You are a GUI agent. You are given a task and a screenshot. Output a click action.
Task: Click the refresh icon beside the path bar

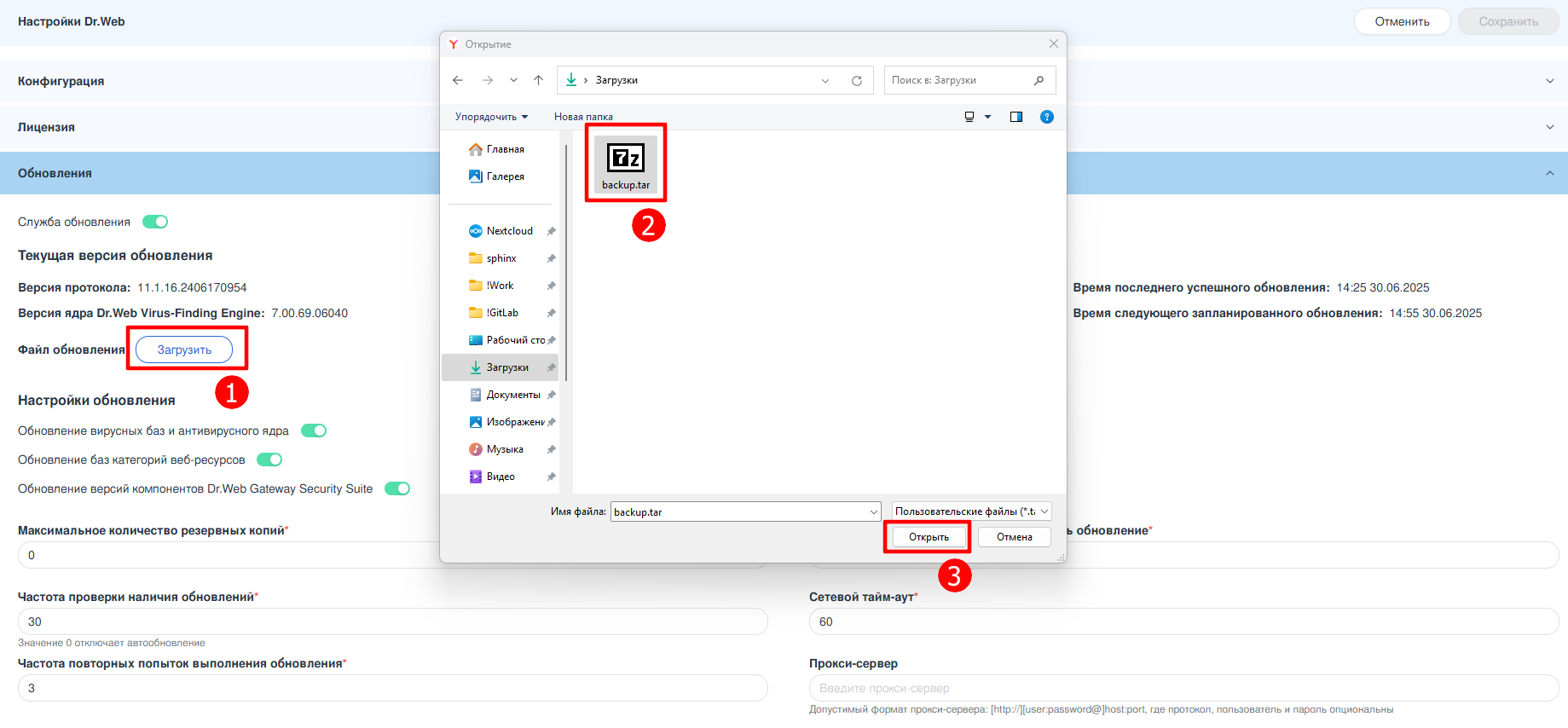856,81
